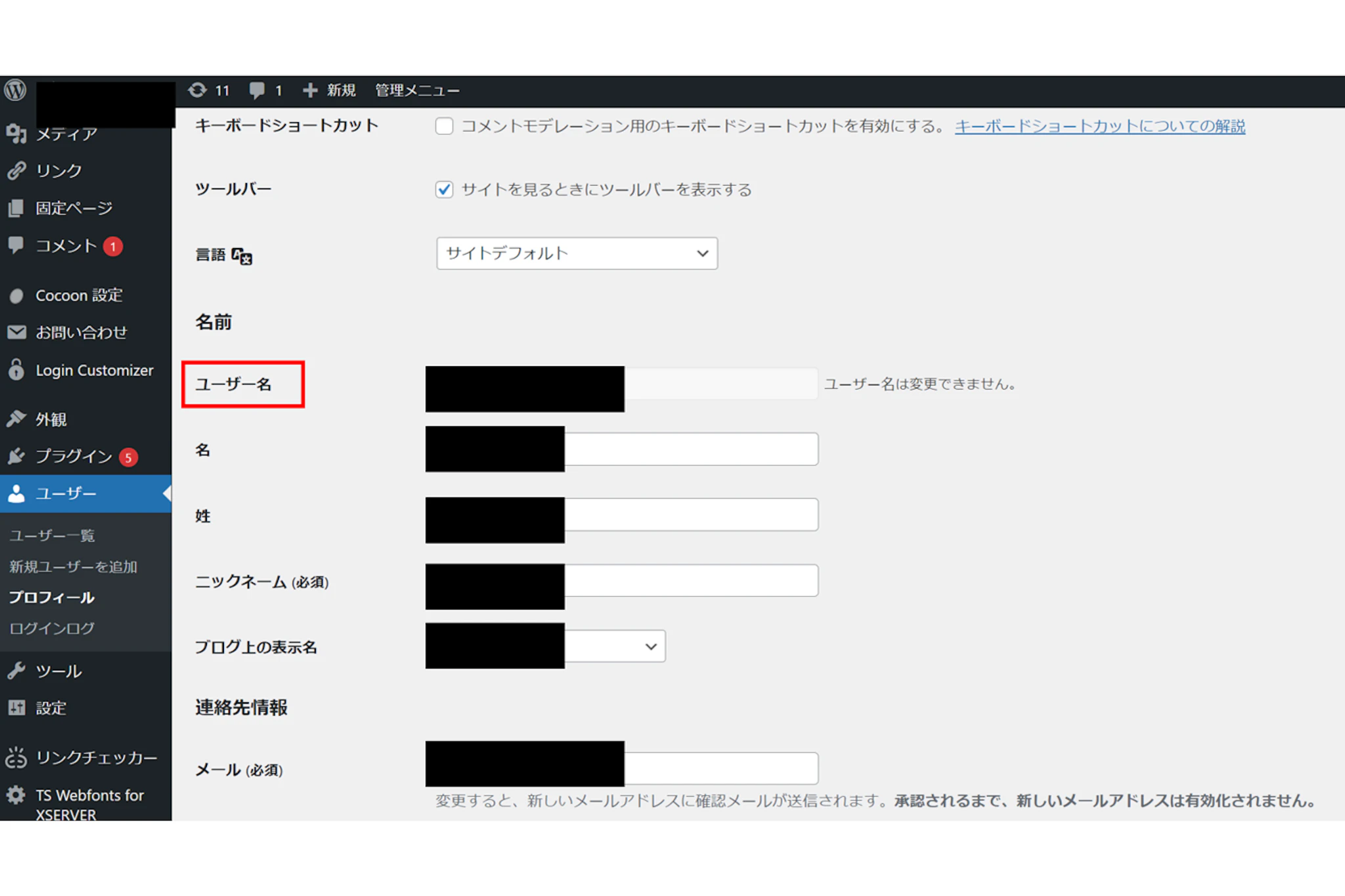The image size is (1345, 896).
Task: Enable the comment moderation keyboard shortcuts checkbox
Action: (444, 126)
